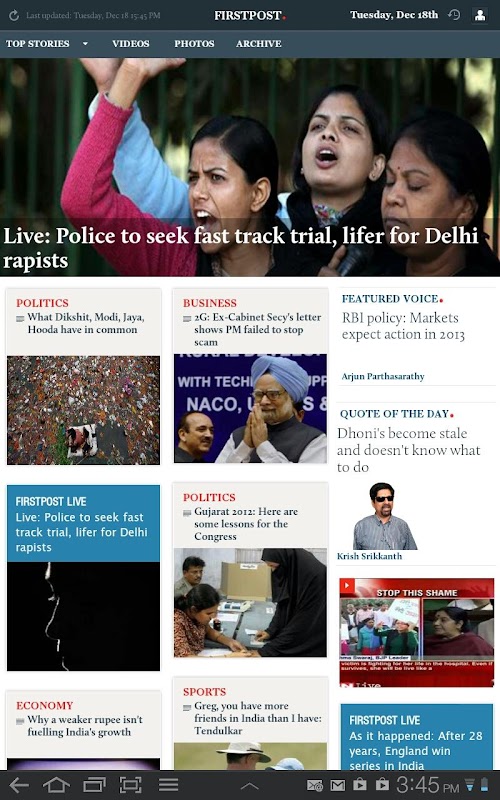Tap the Android back arrow
Viewport: 500px width, 800px height.
pos(19,785)
